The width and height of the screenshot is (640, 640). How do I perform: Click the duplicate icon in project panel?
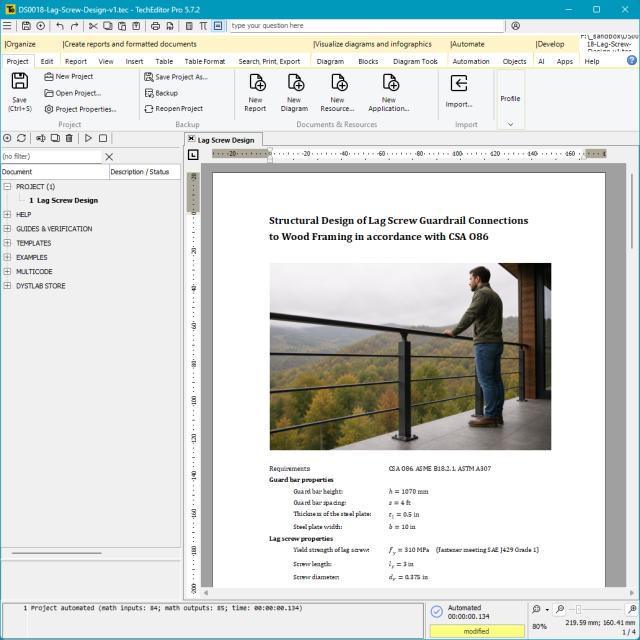pos(55,138)
